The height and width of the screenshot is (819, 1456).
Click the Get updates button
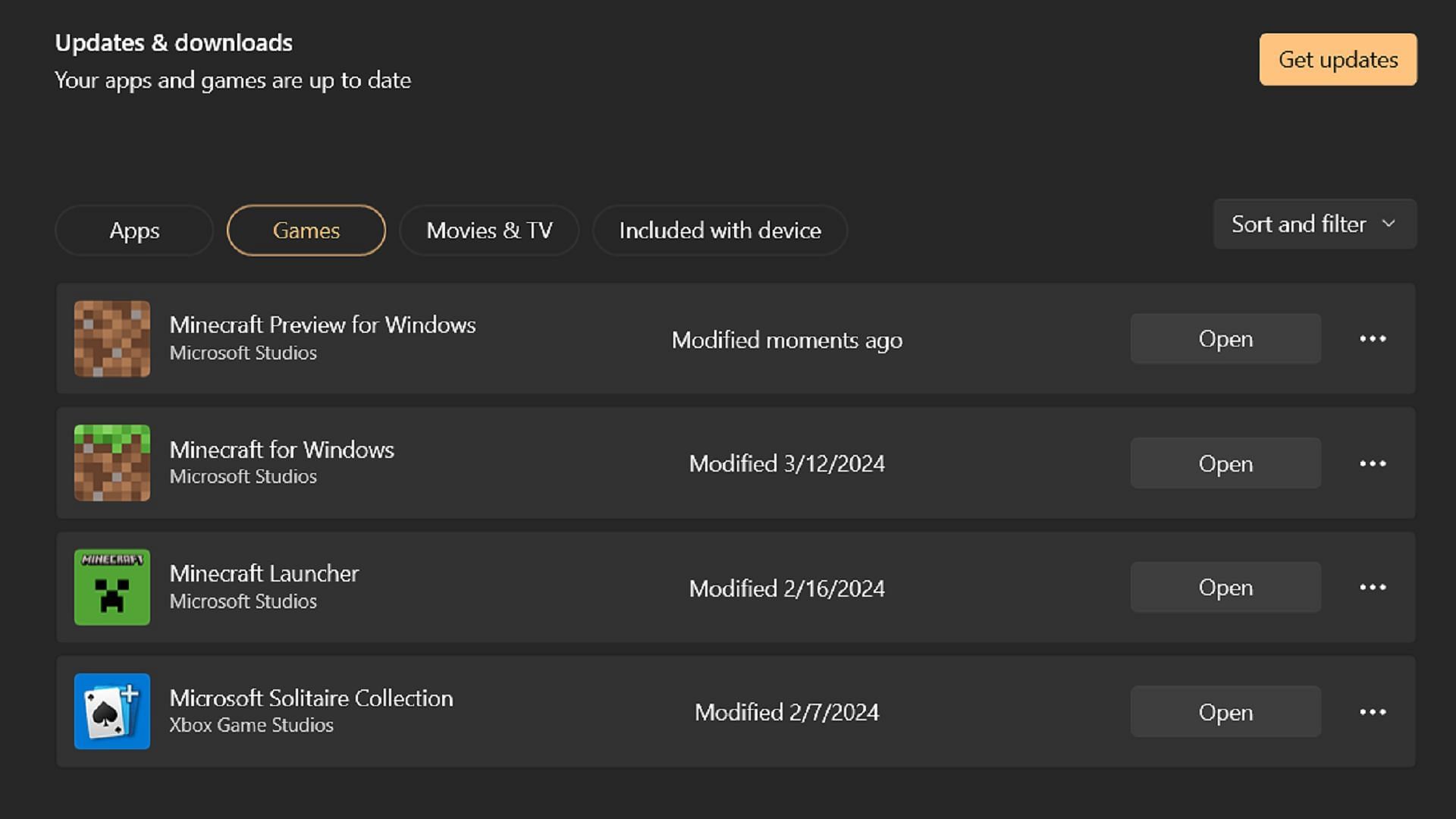(1338, 60)
